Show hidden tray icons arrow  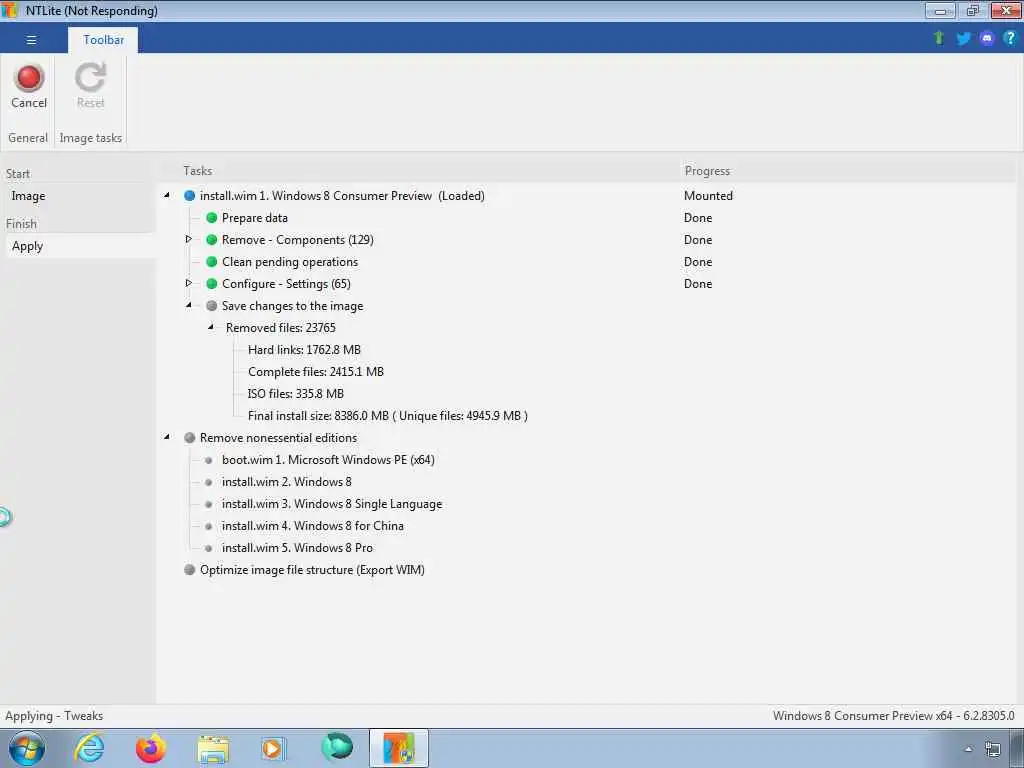coord(968,749)
